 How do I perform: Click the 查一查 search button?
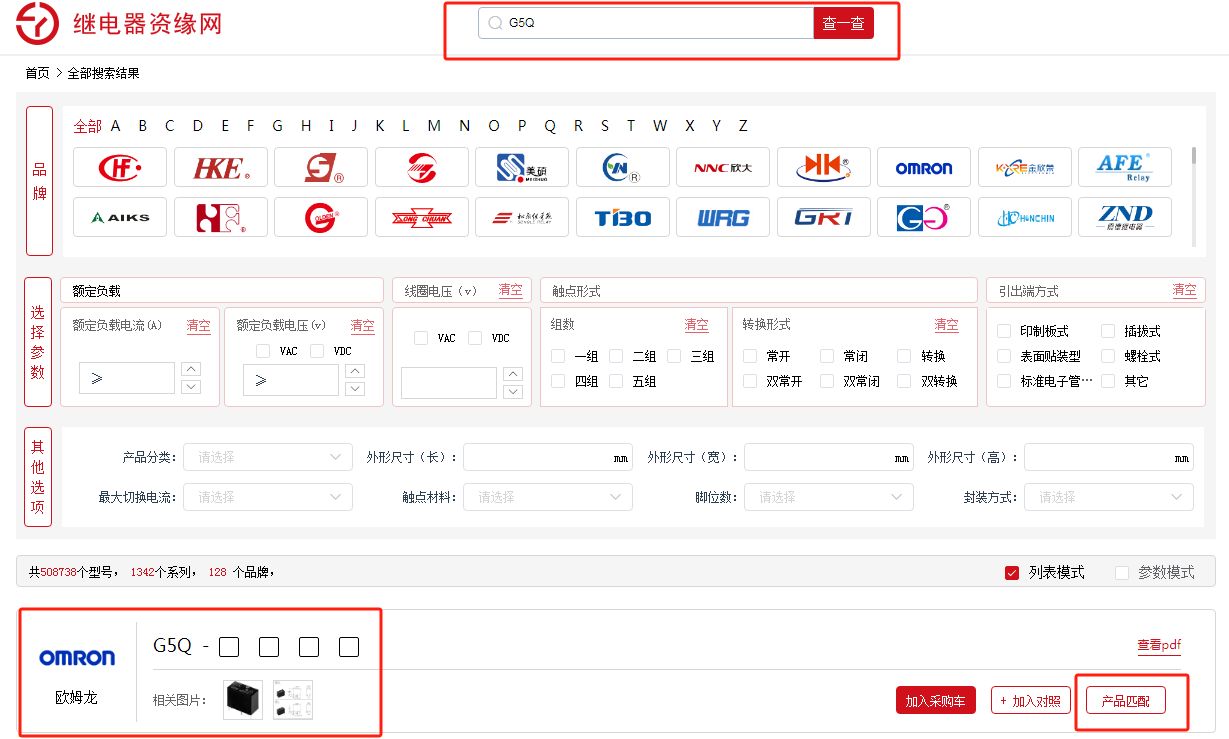(843, 23)
